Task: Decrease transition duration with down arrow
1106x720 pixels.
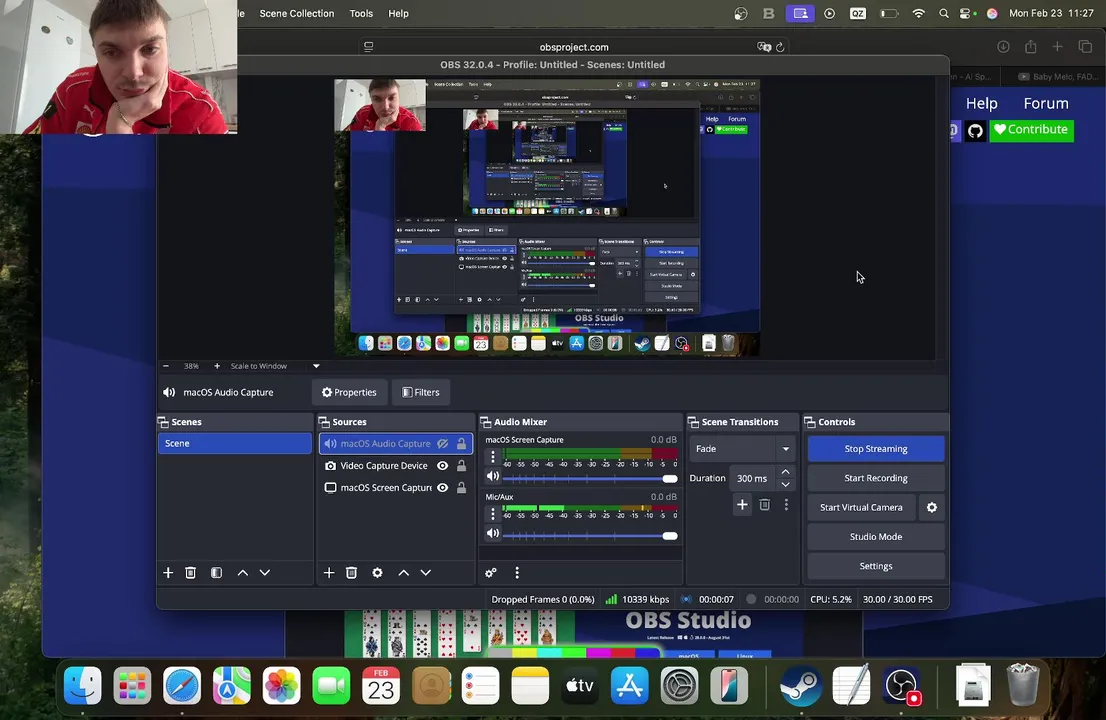Action: [x=785, y=484]
